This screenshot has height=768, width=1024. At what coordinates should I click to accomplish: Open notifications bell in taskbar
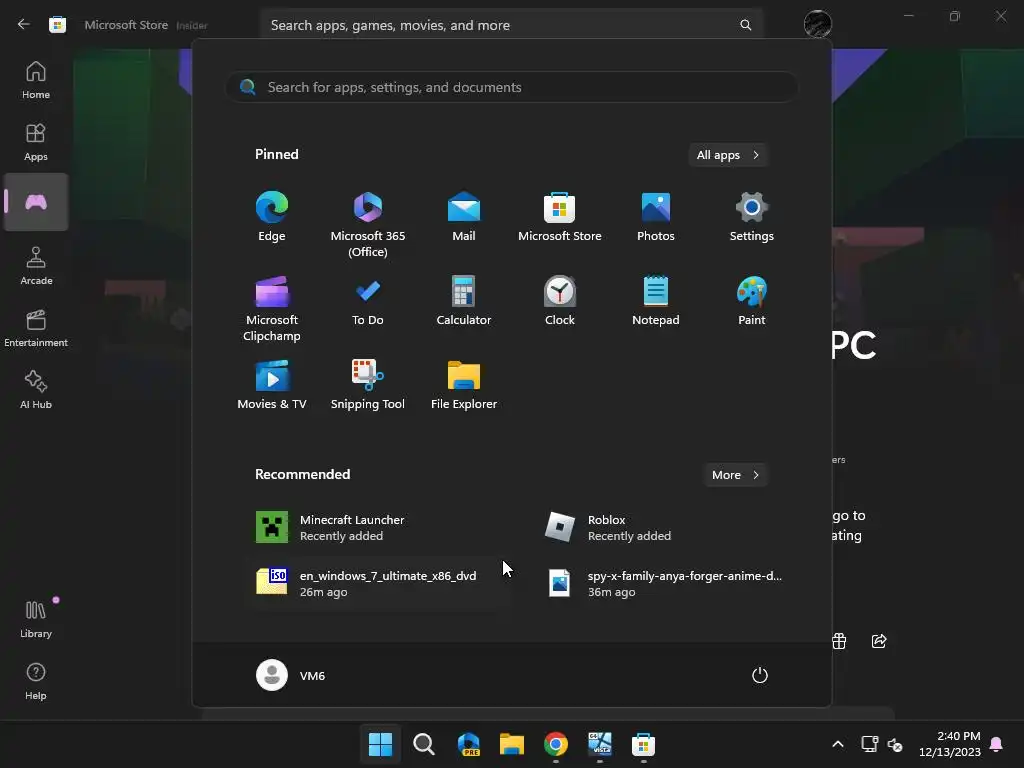tap(997, 744)
